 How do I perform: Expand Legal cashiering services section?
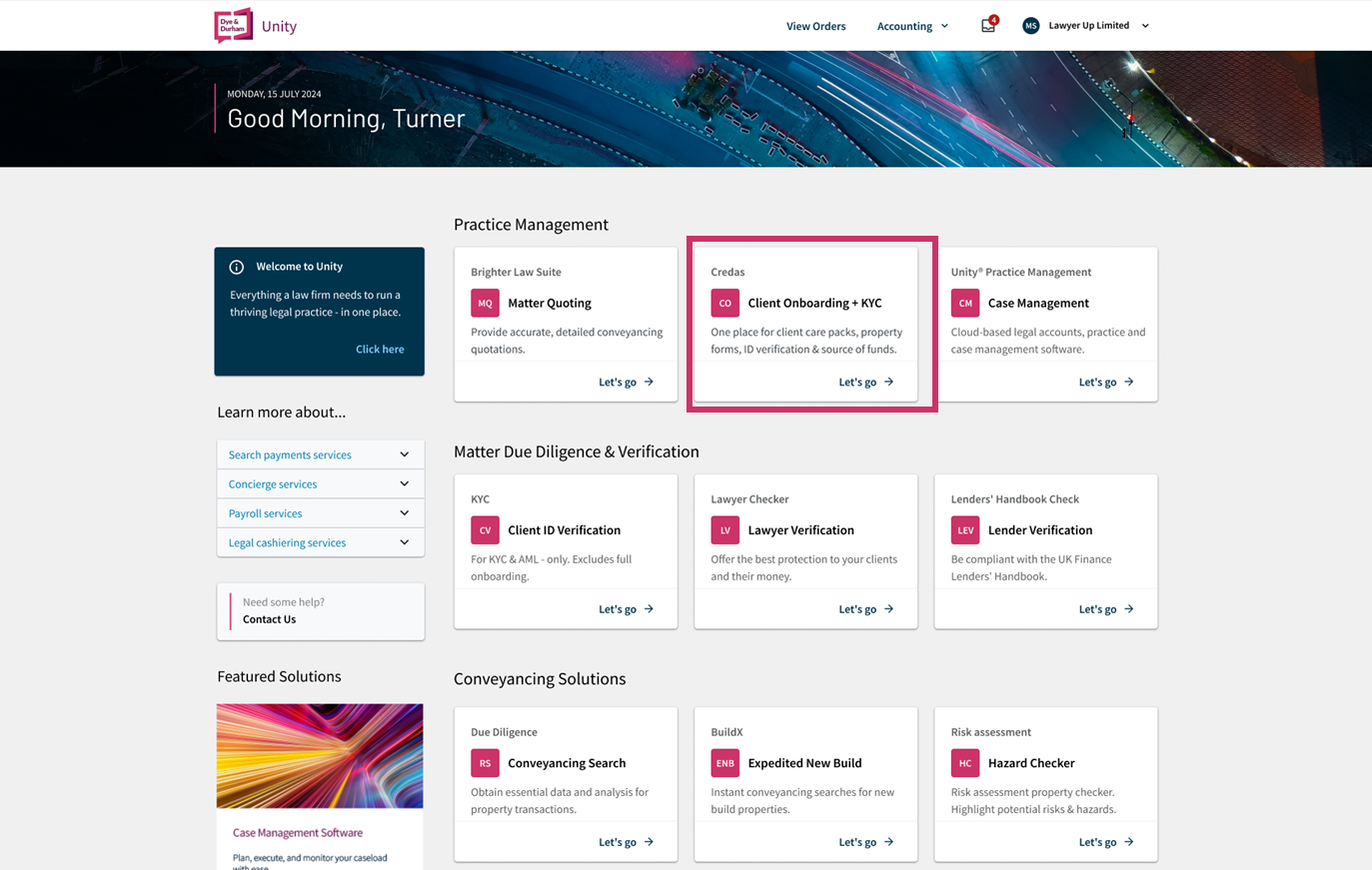coord(320,542)
